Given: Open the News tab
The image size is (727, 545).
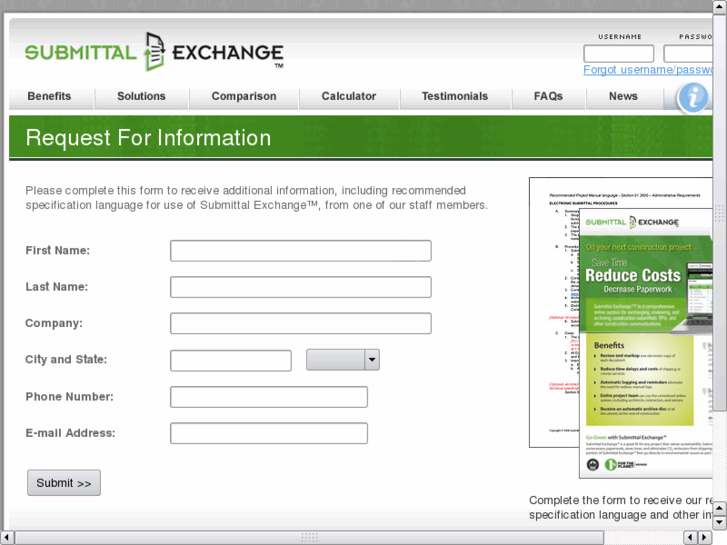Looking at the screenshot, I should [x=623, y=96].
